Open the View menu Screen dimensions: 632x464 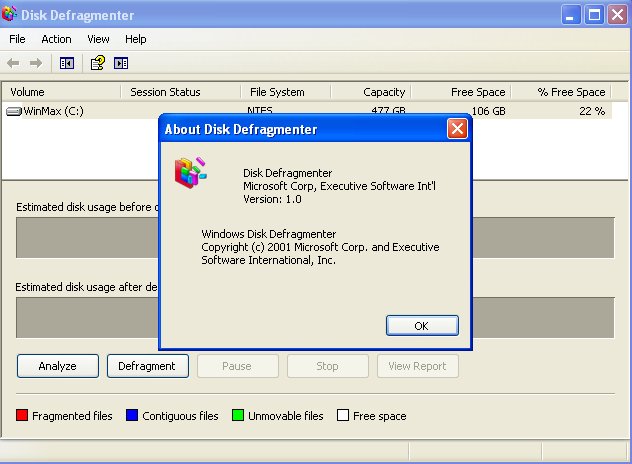coord(98,39)
